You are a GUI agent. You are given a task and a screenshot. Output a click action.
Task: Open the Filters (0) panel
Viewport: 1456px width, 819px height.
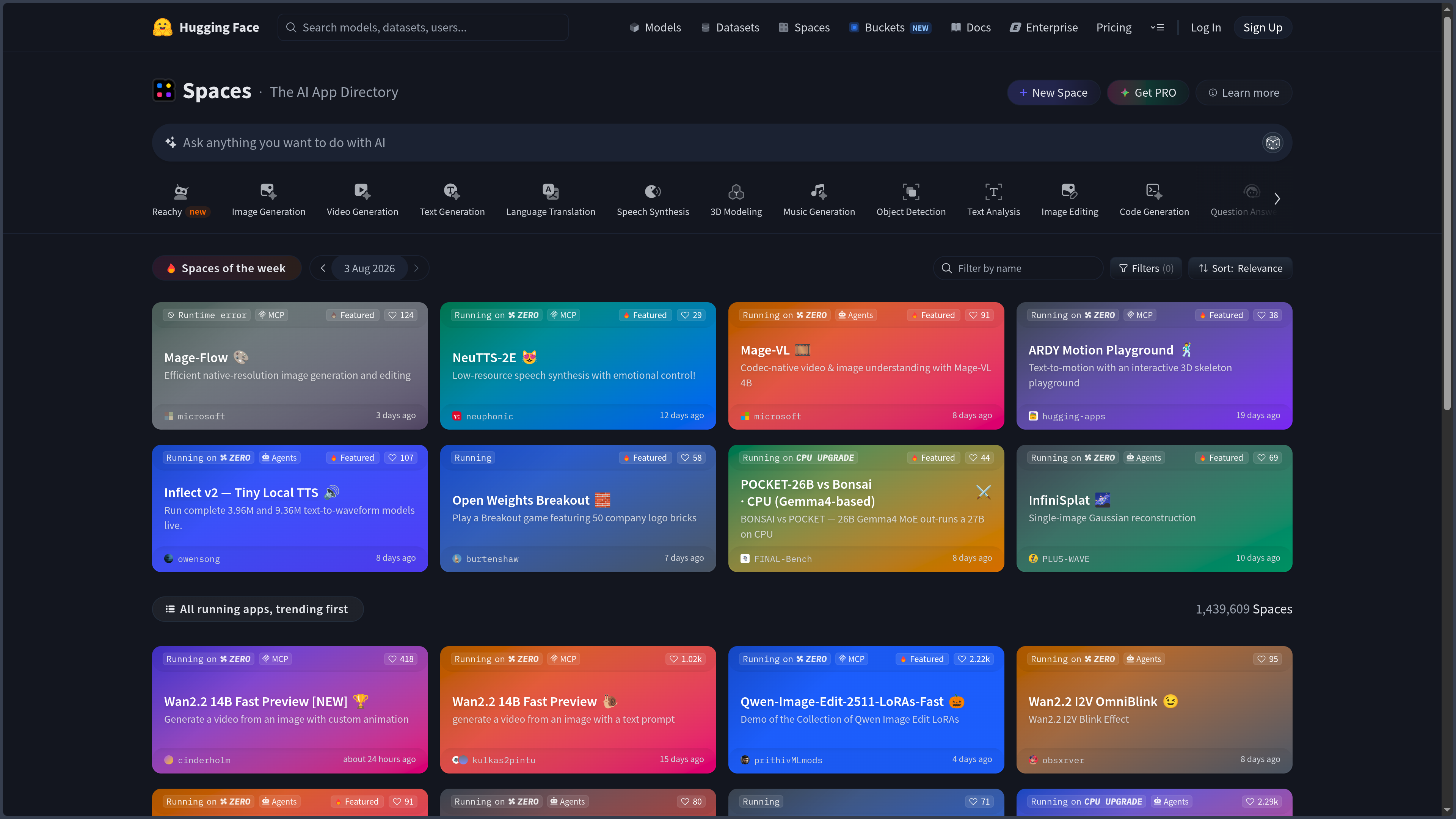pos(1146,268)
